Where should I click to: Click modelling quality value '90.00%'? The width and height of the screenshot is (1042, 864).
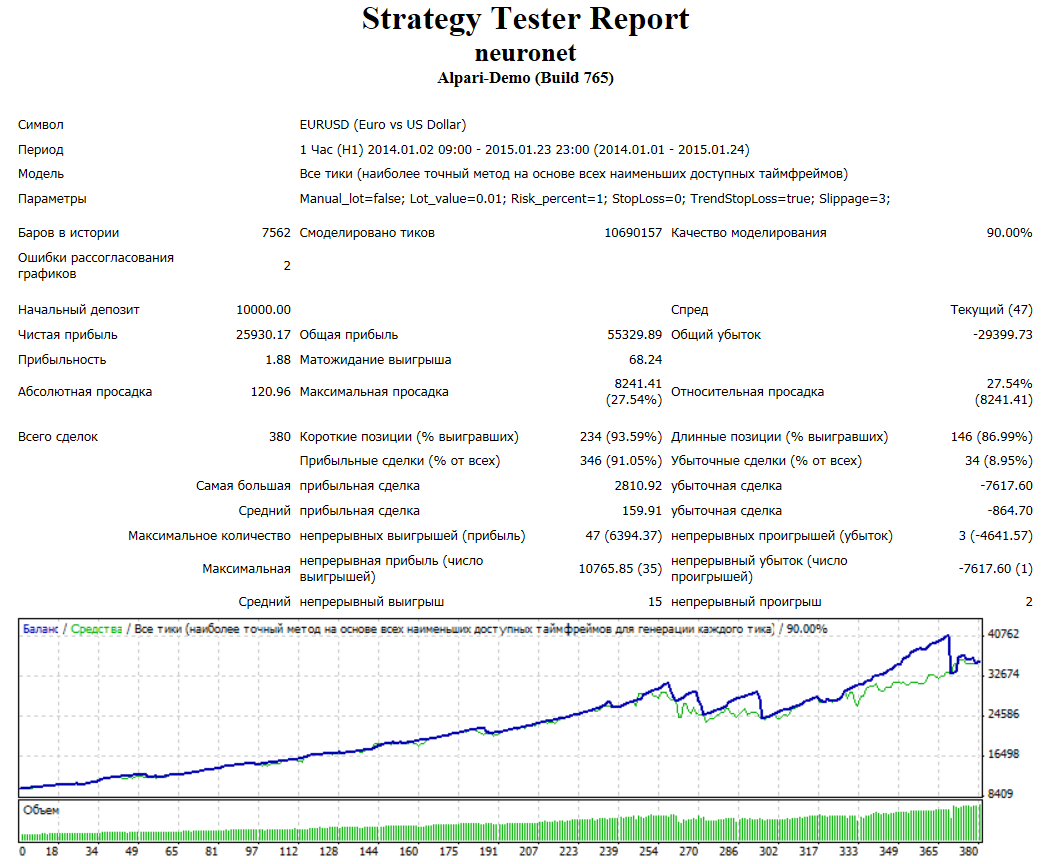(1009, 233)
